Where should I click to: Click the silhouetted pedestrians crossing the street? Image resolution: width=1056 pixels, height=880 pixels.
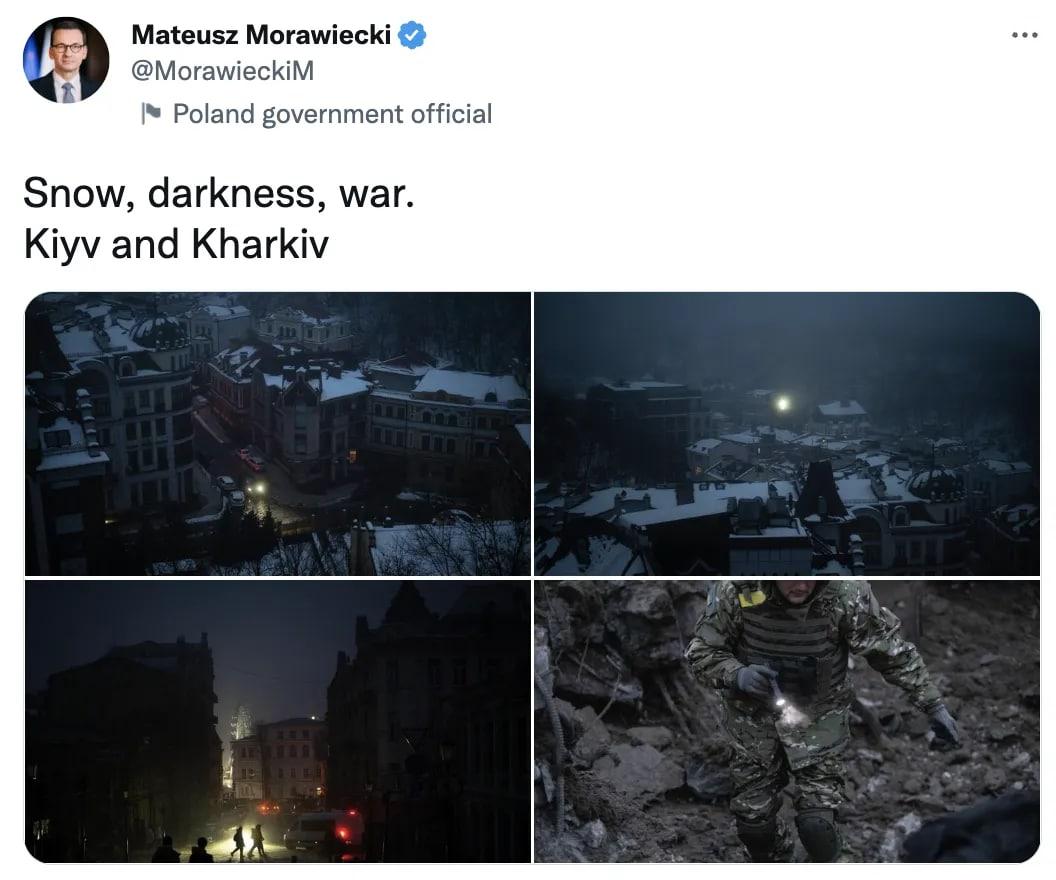pos(248,842)
